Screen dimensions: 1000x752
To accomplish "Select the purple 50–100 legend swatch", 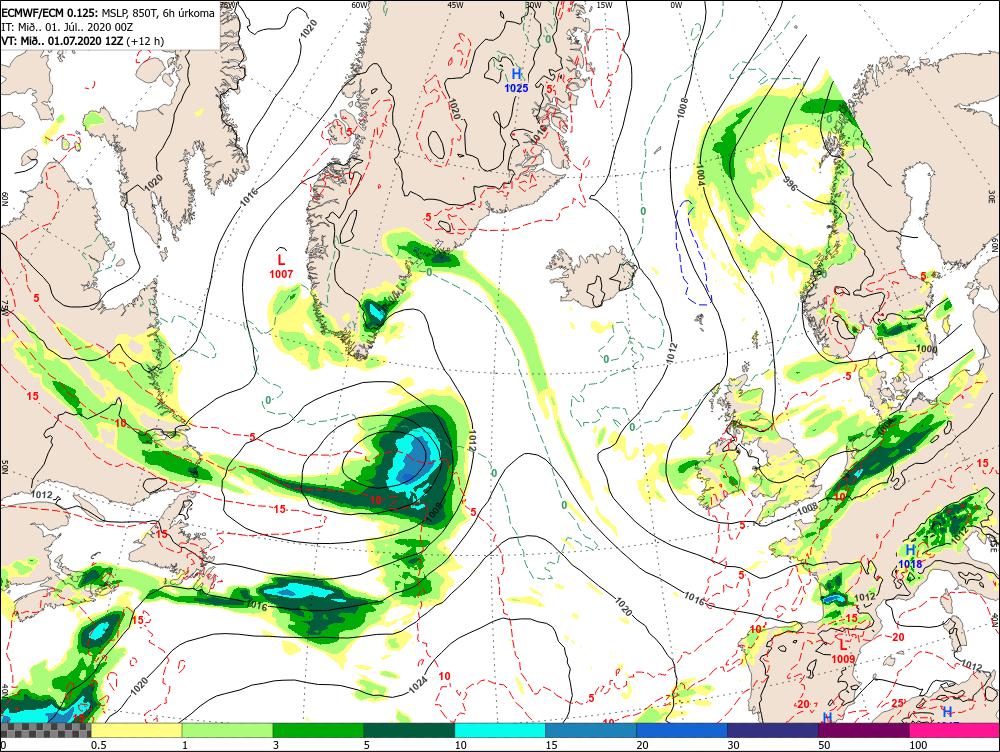I will [x=864, y=730].
